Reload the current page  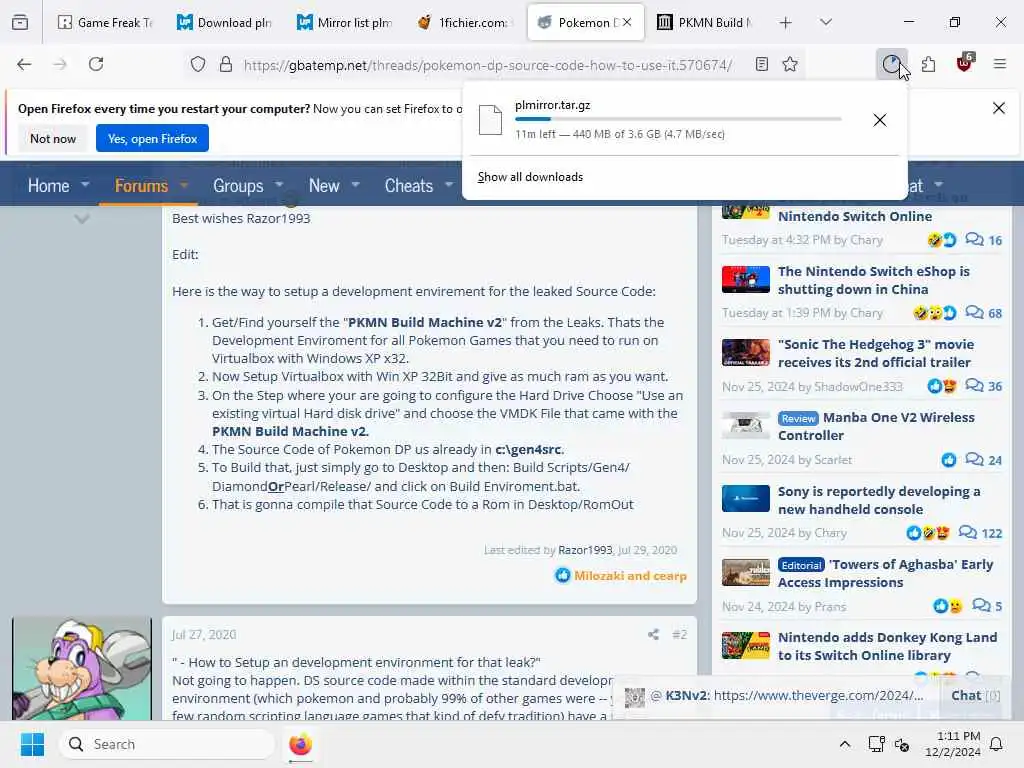coord(96,64)
